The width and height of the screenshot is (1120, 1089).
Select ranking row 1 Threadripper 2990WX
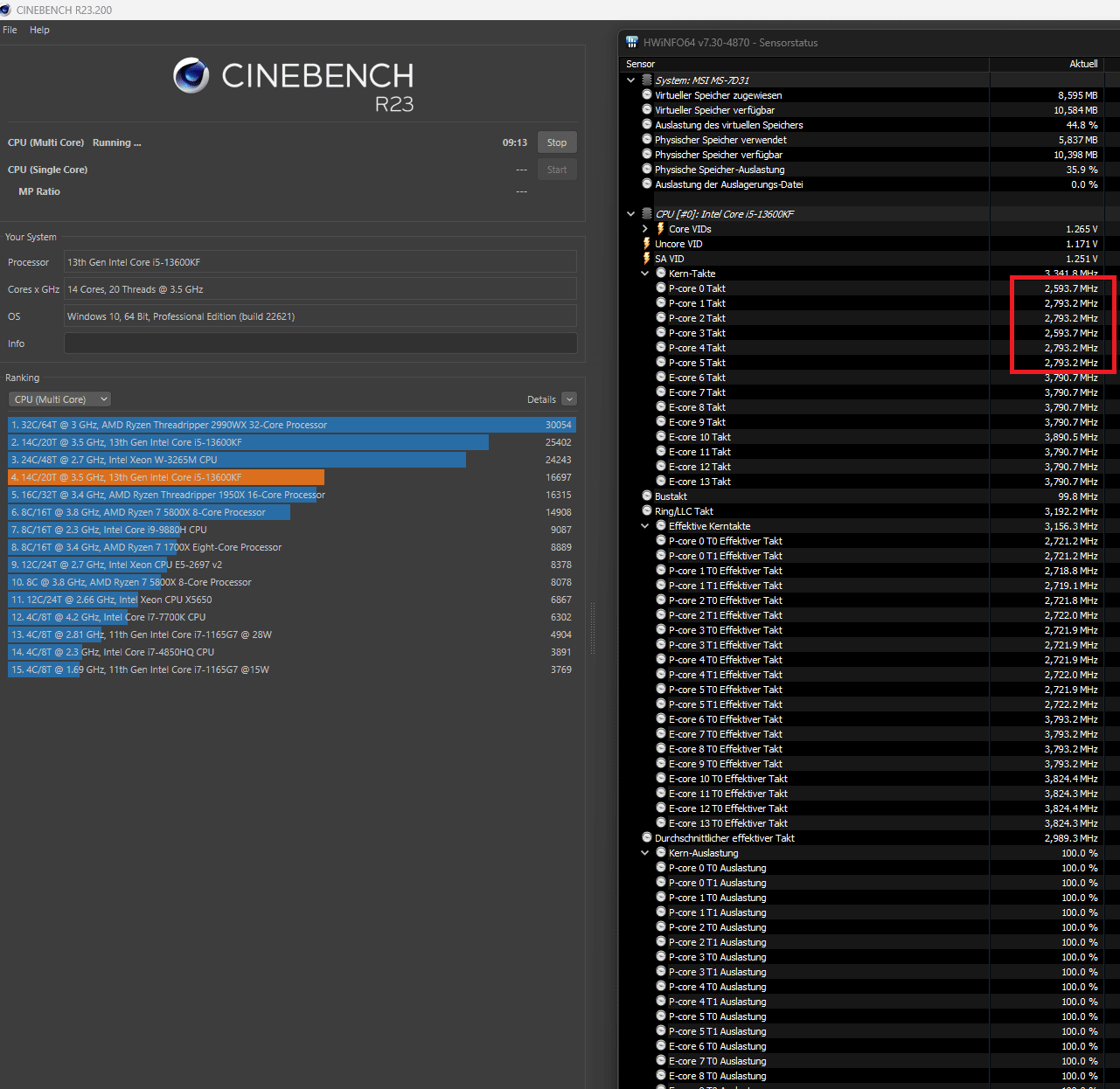[292, 425]
